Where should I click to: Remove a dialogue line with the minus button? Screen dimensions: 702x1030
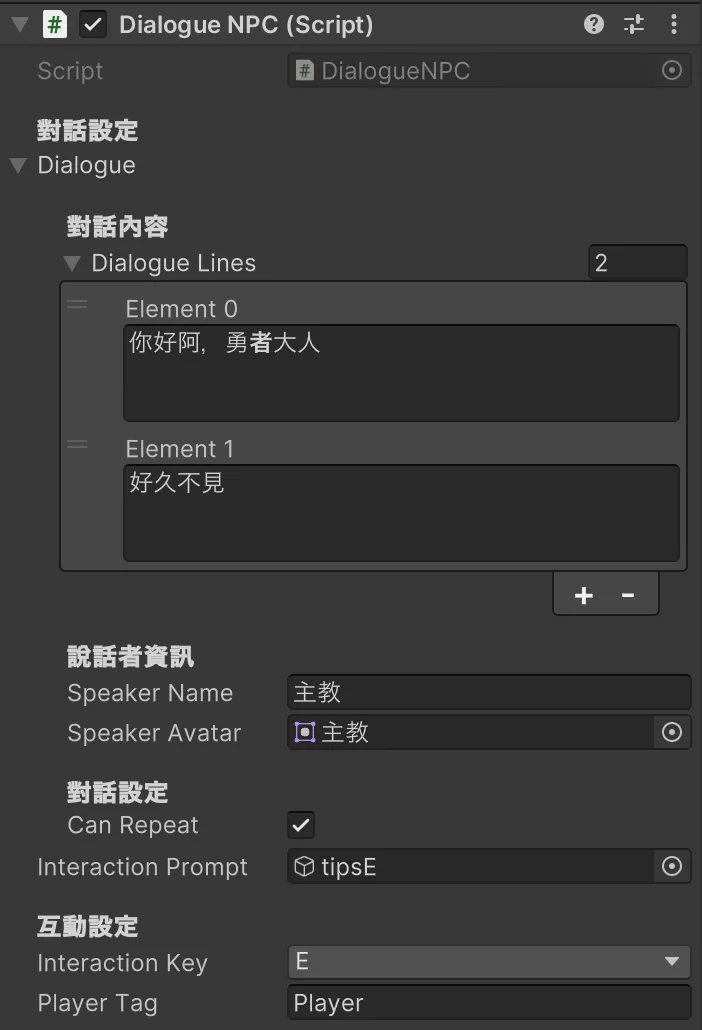point(628,594)
